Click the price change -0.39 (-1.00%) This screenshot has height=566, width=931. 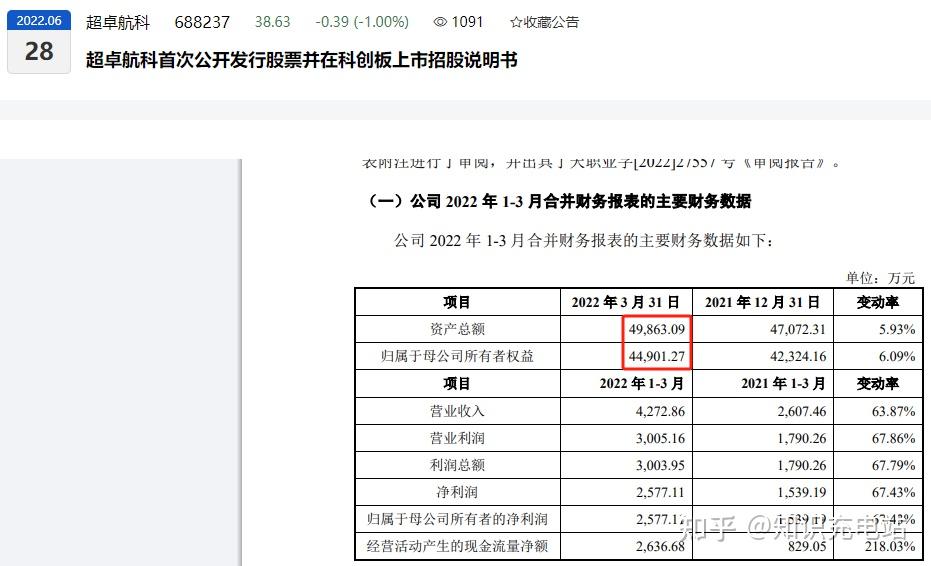[x=362, y=22]
